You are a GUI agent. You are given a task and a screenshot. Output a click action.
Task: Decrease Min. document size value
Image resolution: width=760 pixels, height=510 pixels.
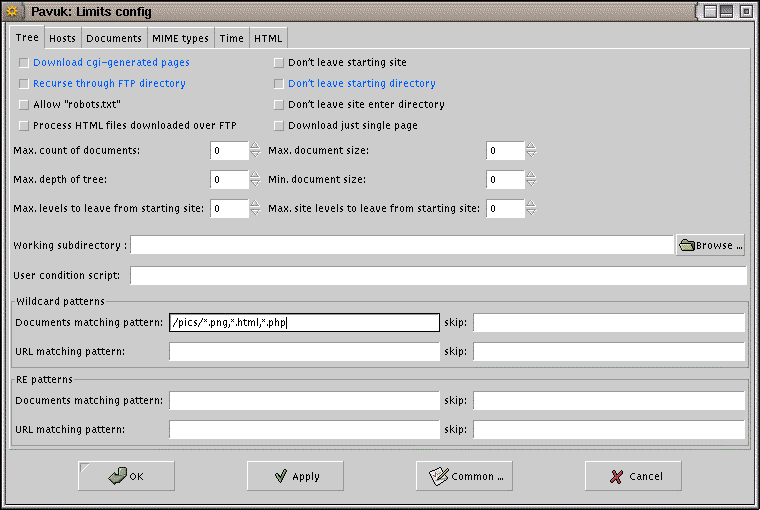click(x=531, y=183)
